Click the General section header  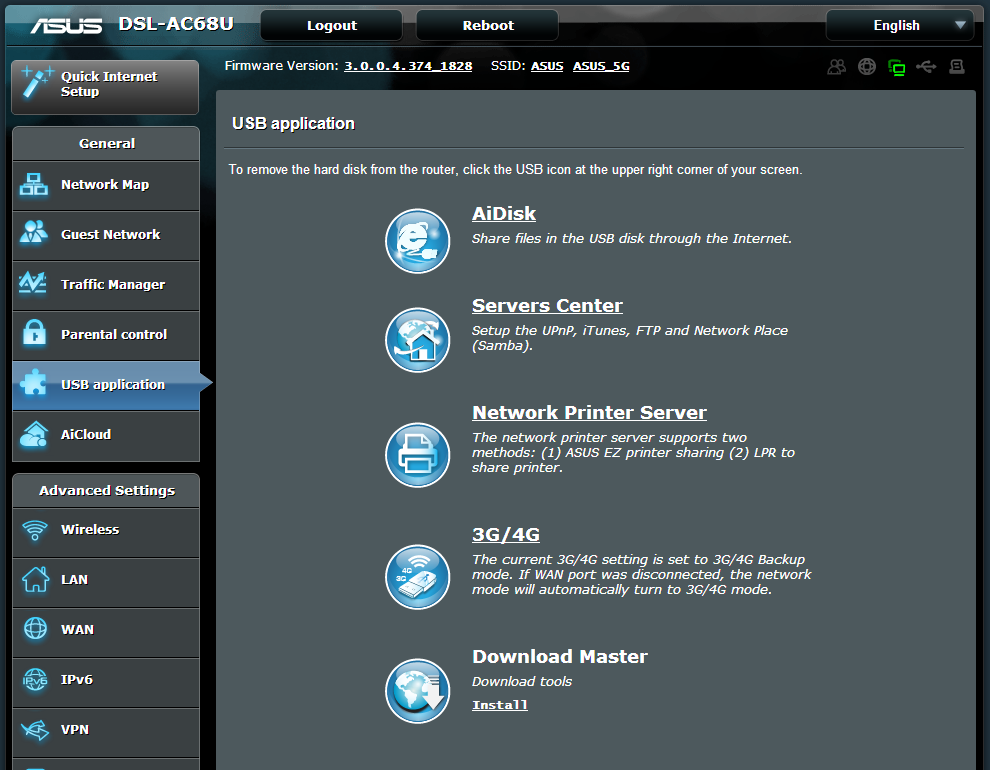coord(106,143)
